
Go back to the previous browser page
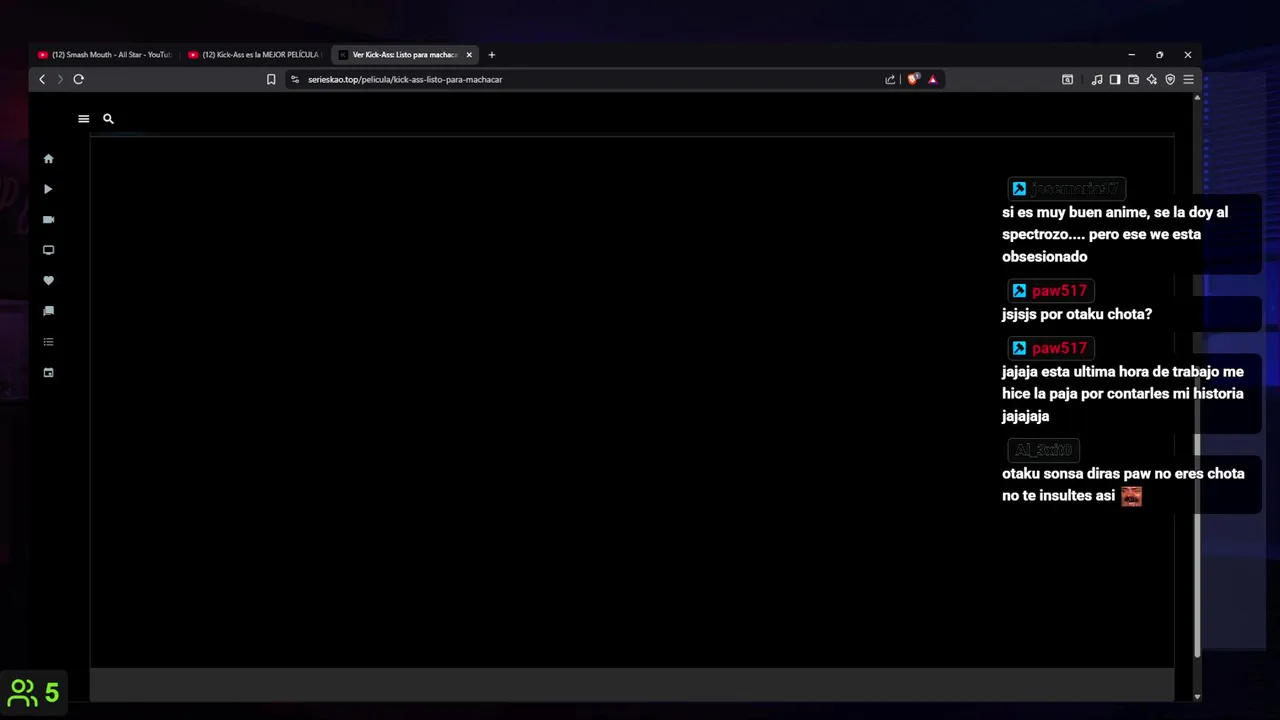42,79
